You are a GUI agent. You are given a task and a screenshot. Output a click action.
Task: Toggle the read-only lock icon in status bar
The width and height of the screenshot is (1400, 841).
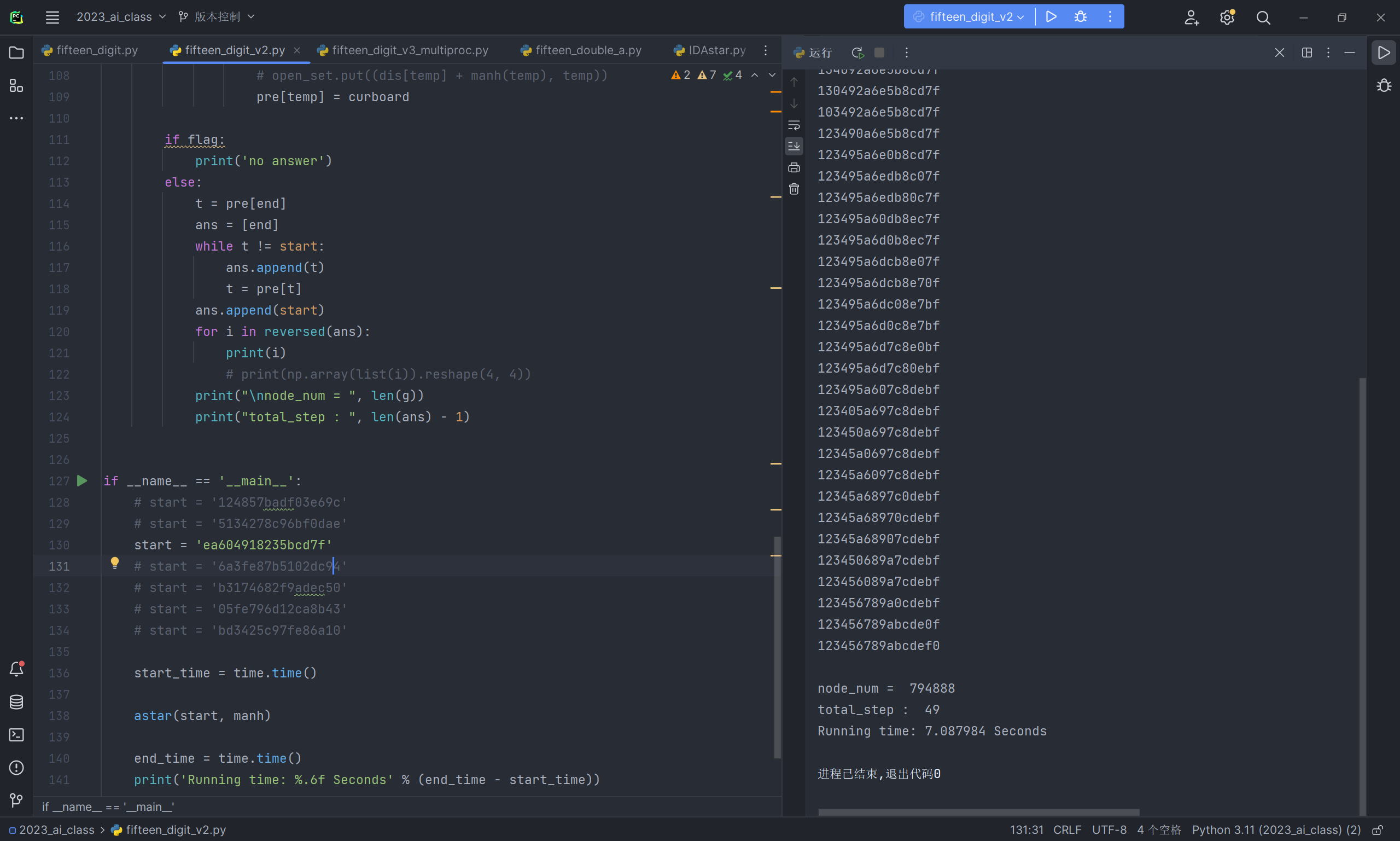(x=1378, y=830)
